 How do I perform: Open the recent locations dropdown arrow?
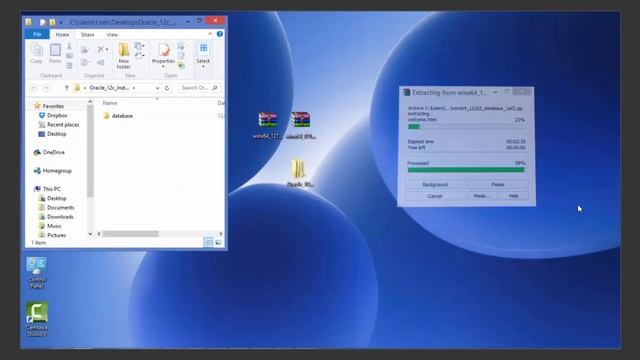[x=56, y=88]
